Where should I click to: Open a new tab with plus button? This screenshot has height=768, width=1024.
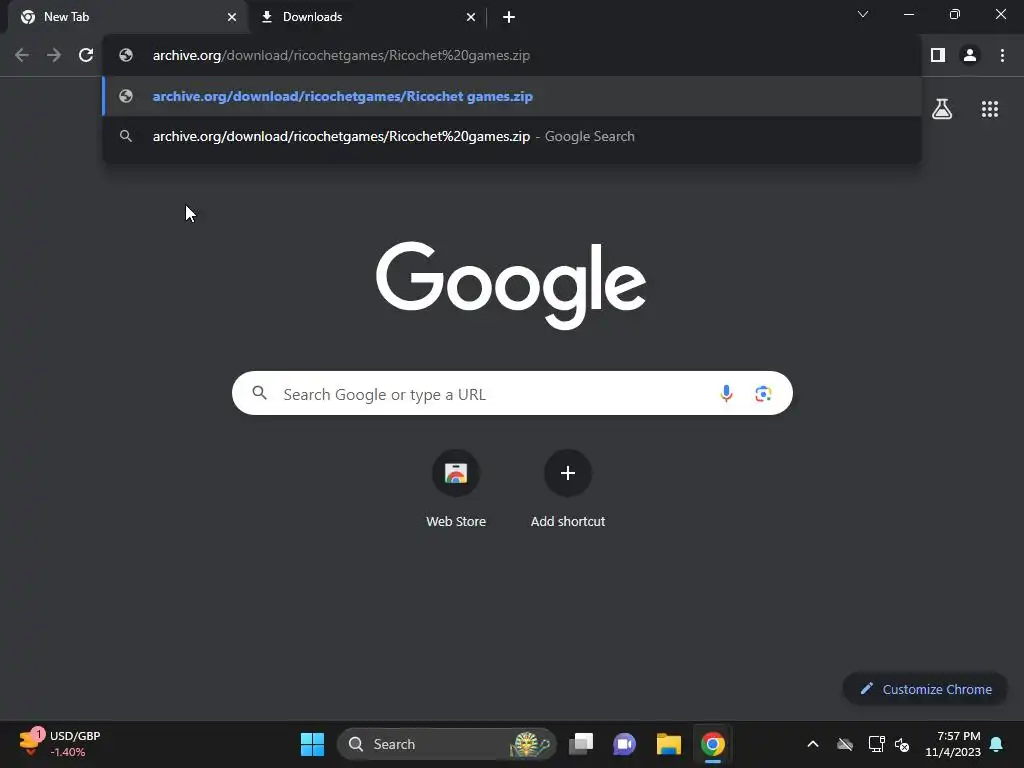point(509,17)
